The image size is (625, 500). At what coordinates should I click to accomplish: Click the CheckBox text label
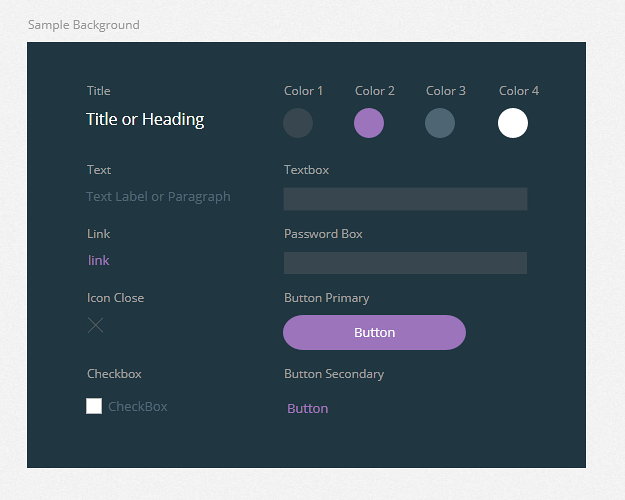click(138, 406)
